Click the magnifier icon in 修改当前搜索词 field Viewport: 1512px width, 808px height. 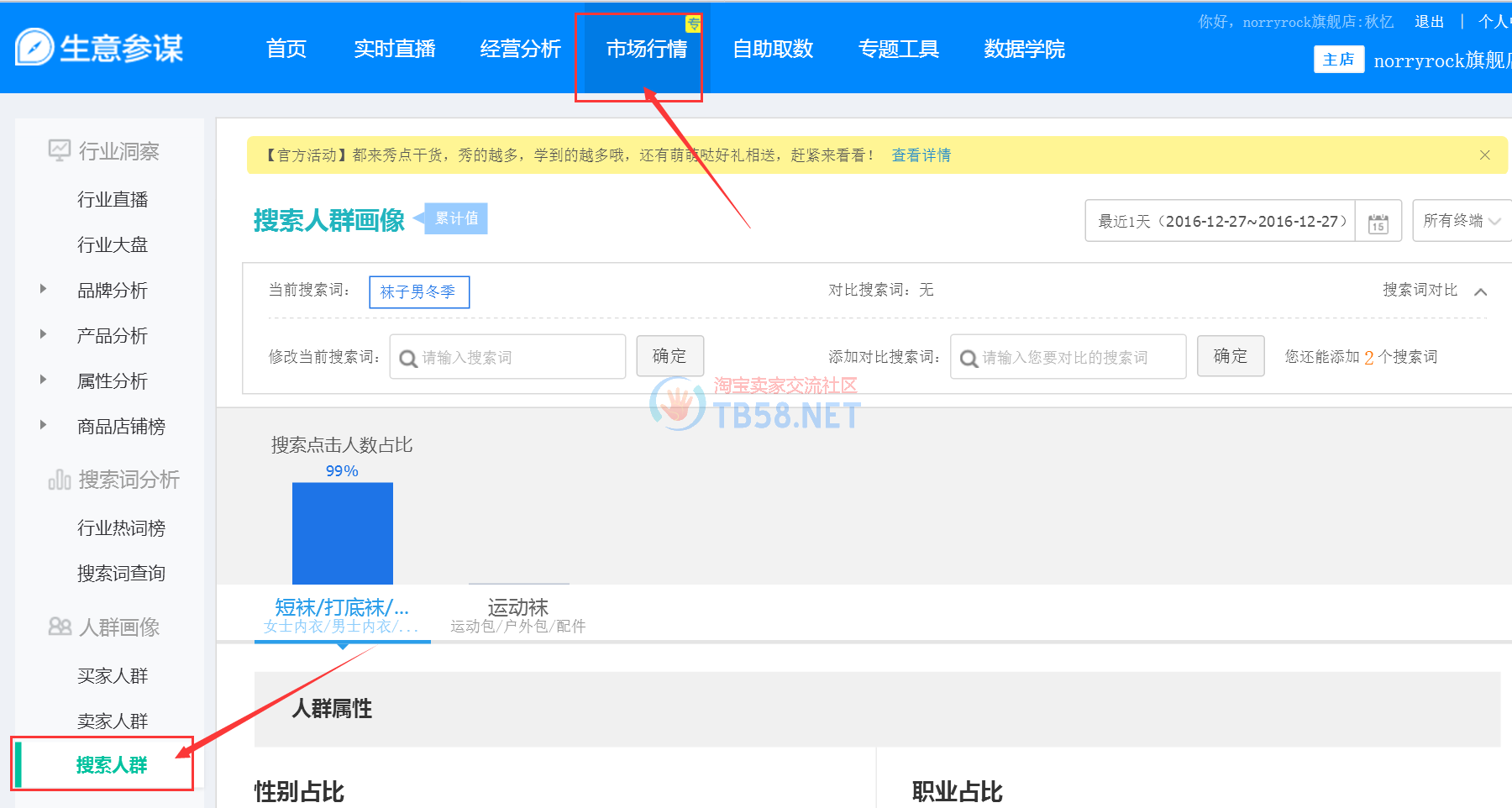[x=408, y=359]
